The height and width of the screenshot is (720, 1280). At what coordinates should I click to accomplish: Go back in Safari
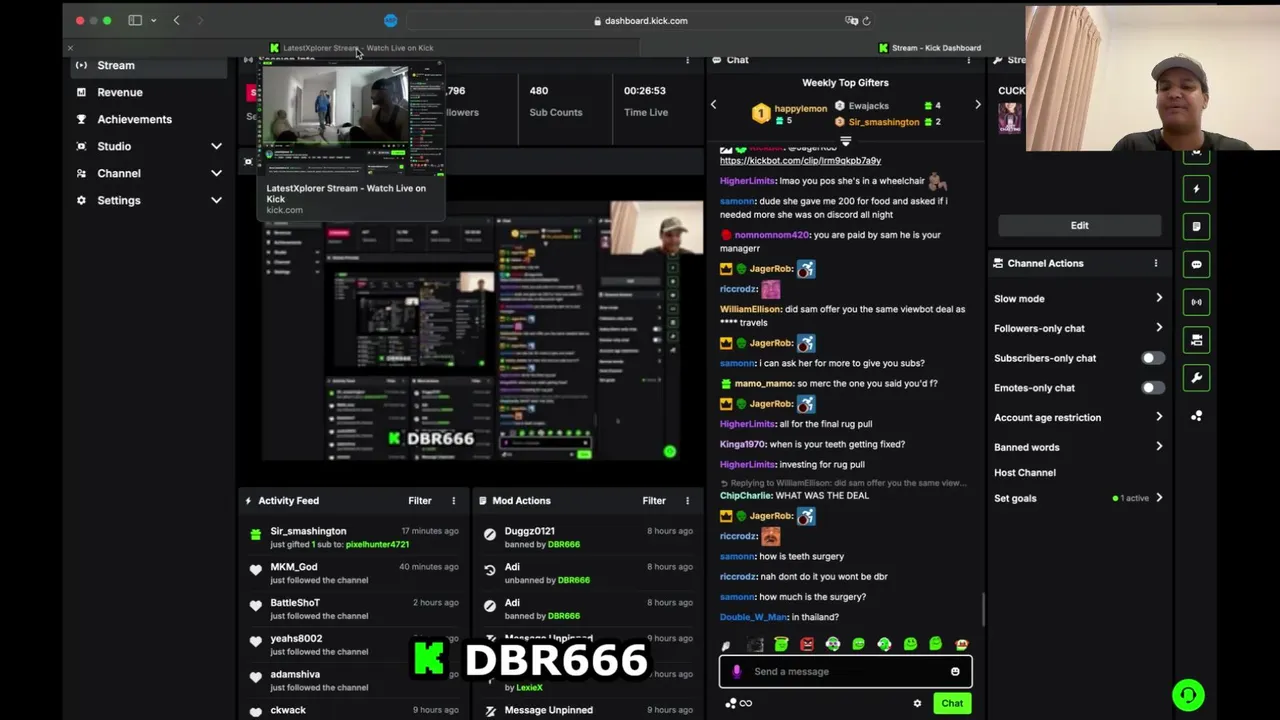pyautogui.click(x=177, y=20)
